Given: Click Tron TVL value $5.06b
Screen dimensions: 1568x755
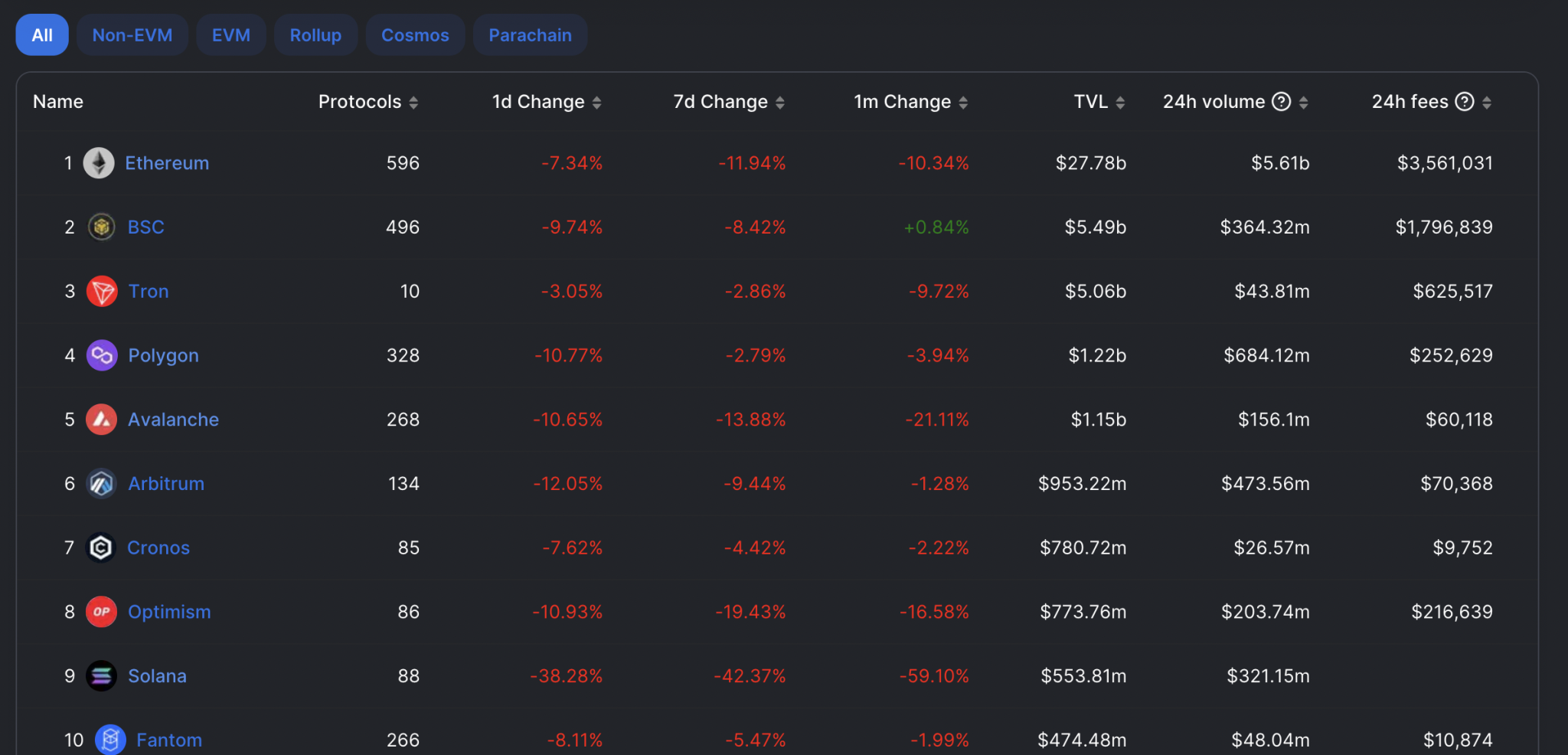Looking at the screenshot, I should 1096,291.
